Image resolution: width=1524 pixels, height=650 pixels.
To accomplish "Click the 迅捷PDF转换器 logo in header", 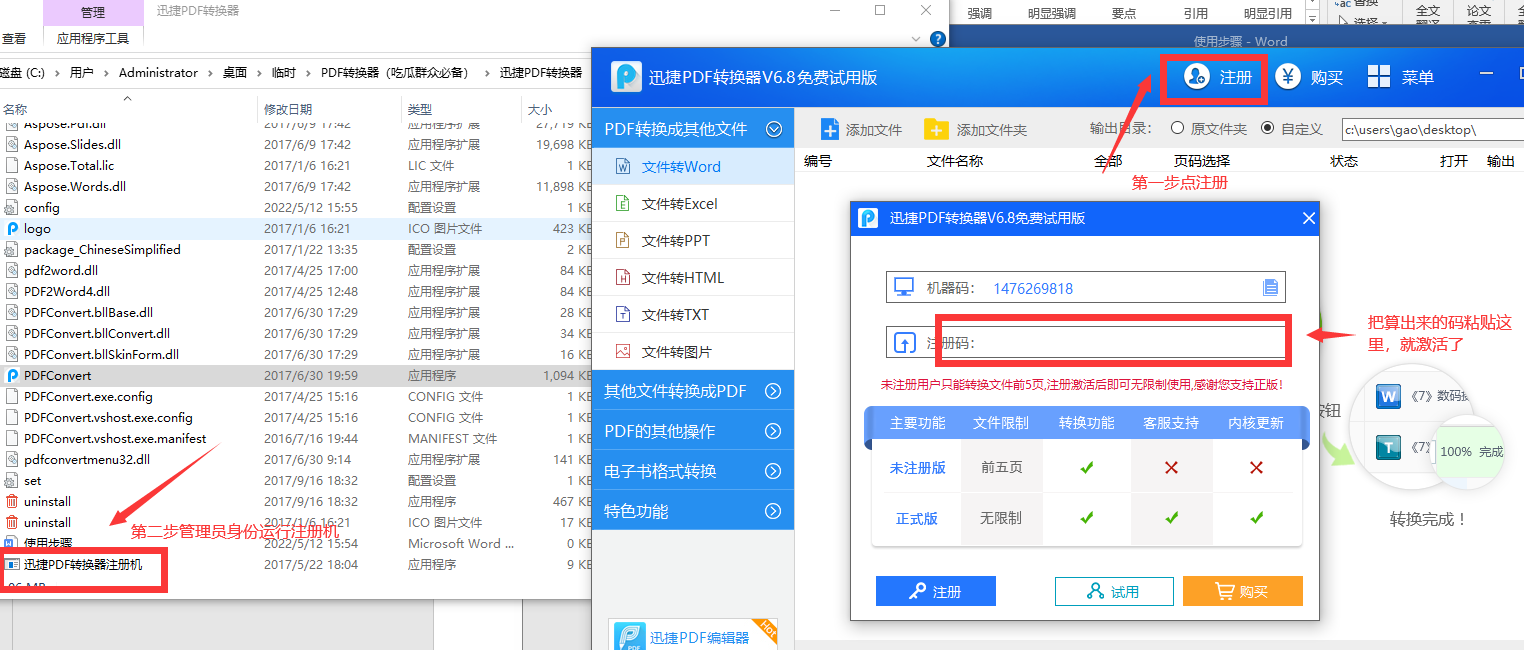I will pos(627,76).
